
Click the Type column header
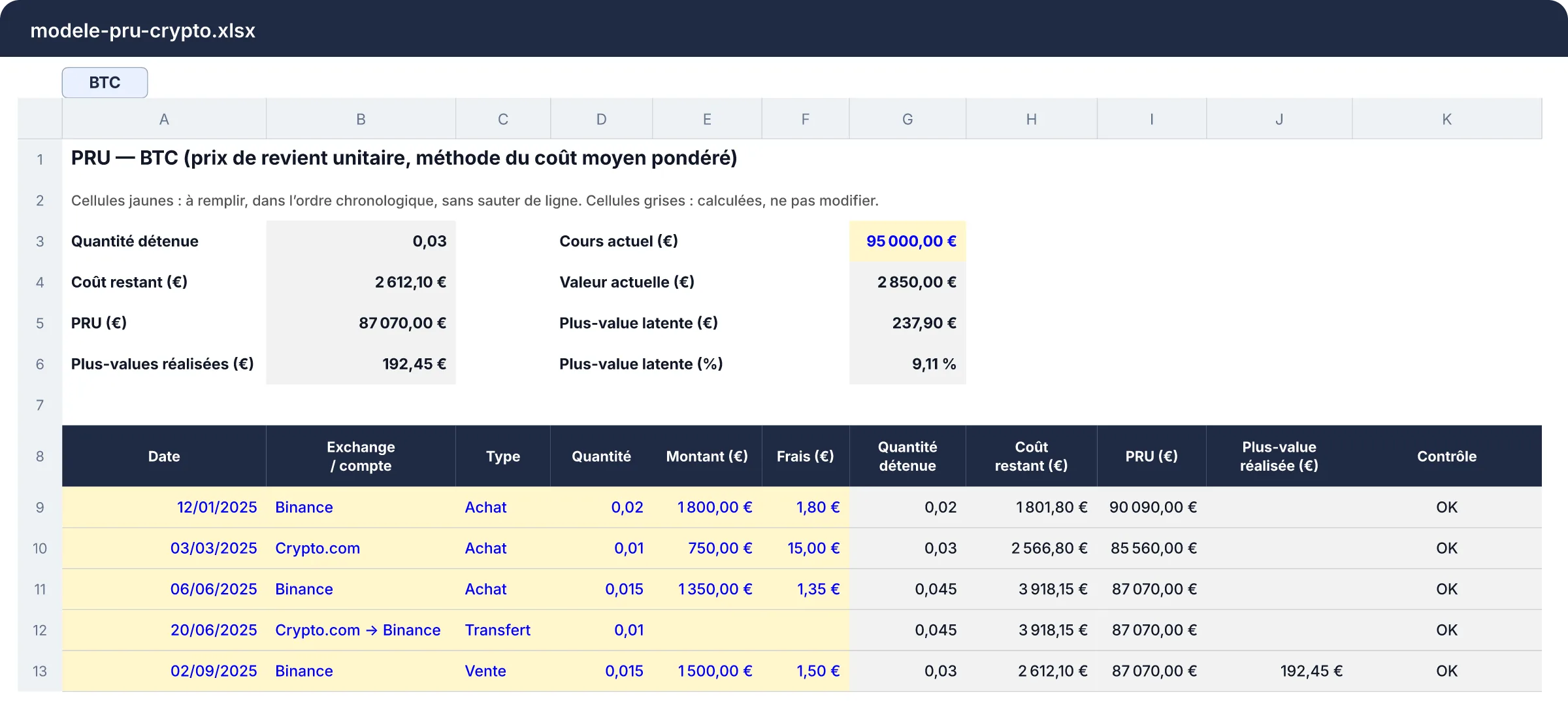(503, 456)
